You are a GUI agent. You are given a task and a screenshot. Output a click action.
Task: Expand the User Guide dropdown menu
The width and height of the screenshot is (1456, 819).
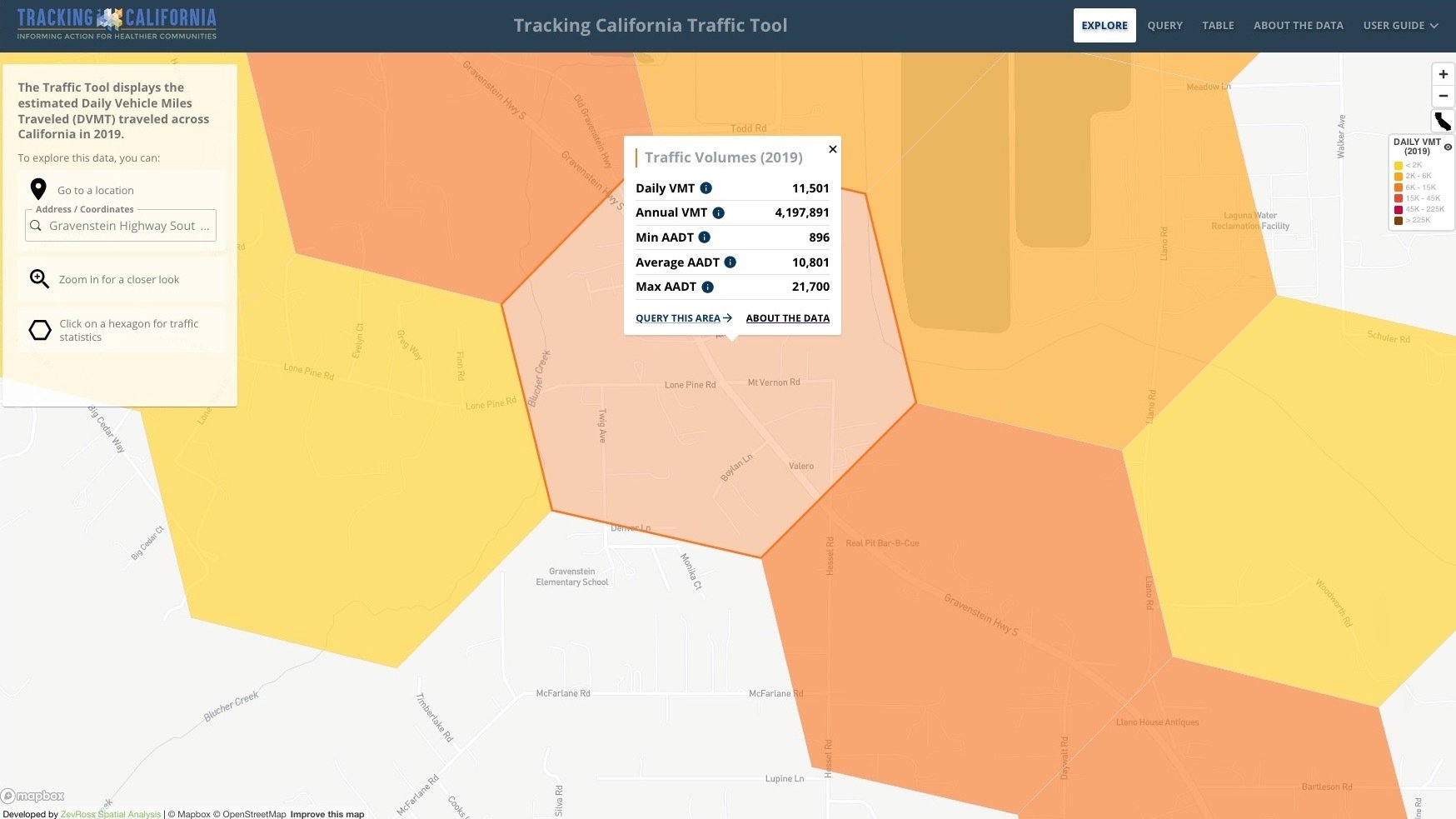pyautogui.click(x=1400, y=26)
